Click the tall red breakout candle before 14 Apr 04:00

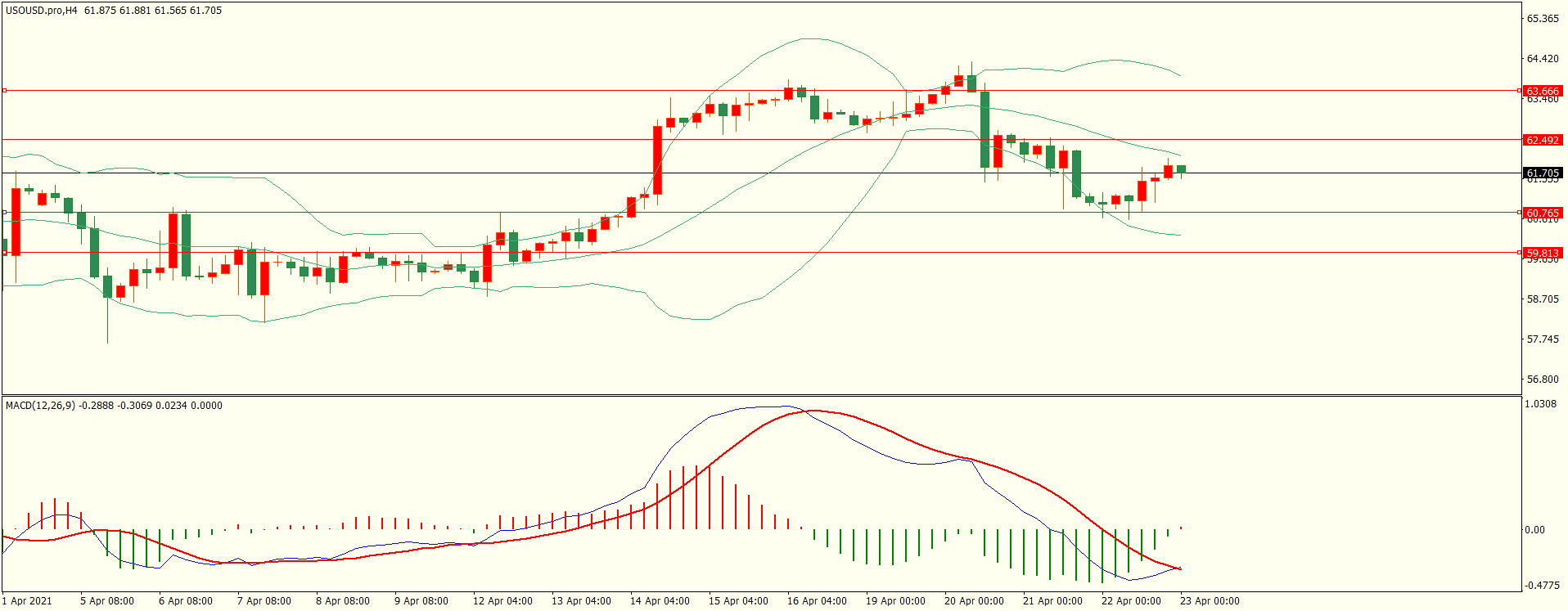click(x=657, y=160)
